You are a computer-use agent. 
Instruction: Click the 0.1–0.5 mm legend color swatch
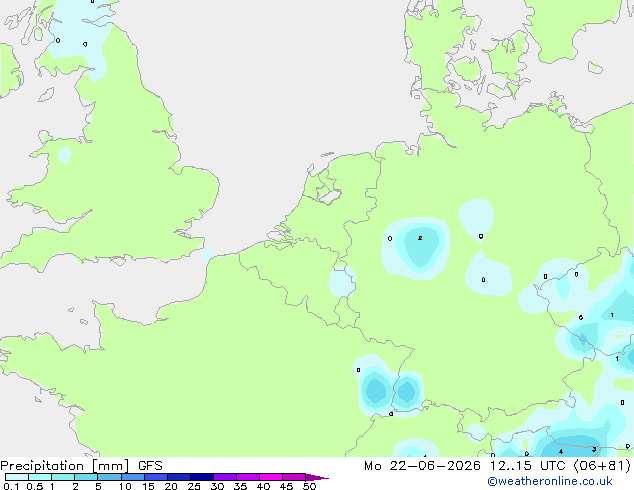(x=17, y=477)
